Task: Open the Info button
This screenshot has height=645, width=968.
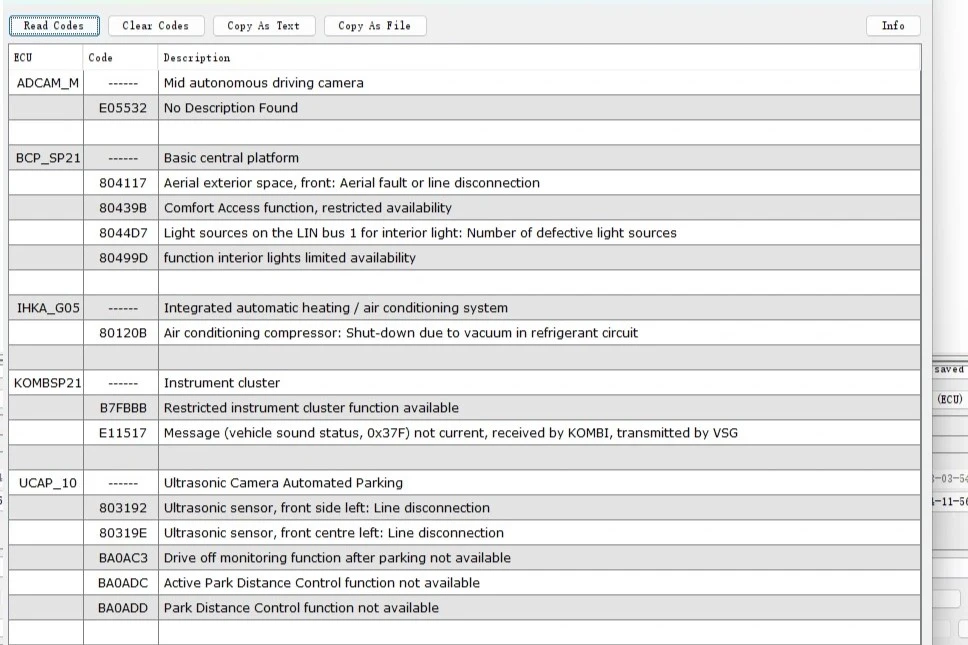Action: pos(892,26)
